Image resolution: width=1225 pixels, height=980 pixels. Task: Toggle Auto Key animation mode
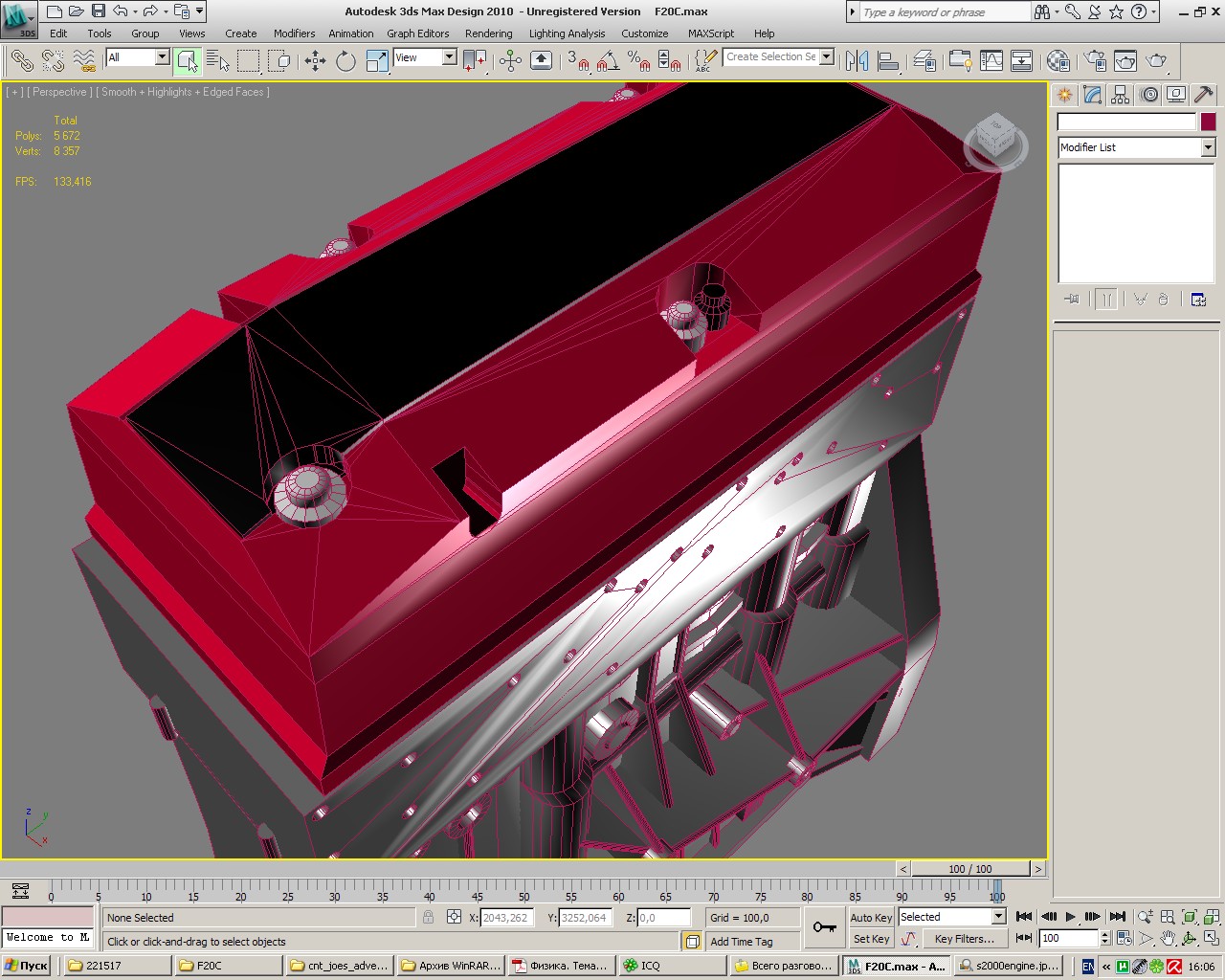pyautogui.click(x=870, y=917)
